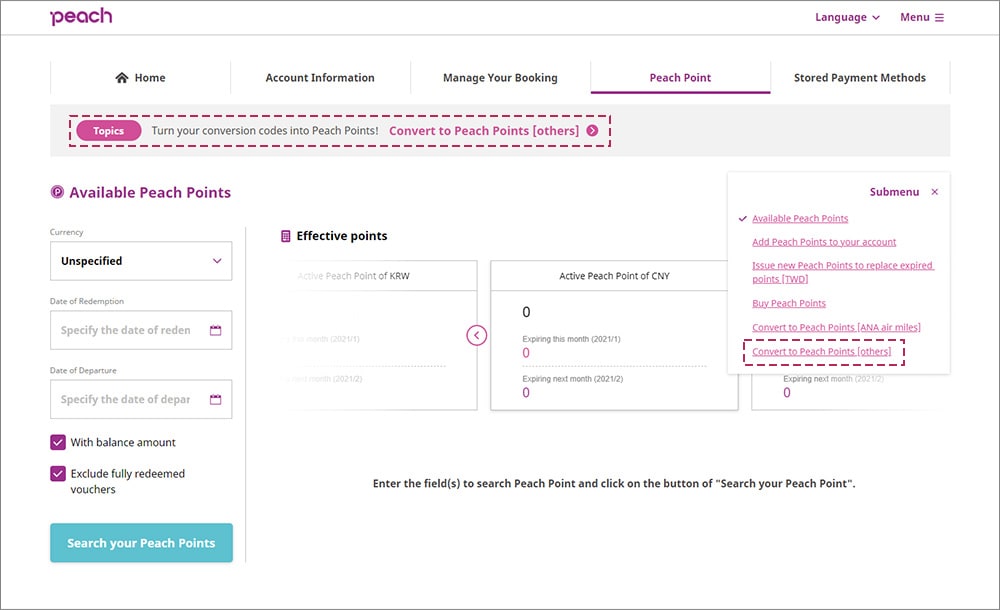1000x610 pixels.
Task: Click the Home house icon
Action: click(x=122, y=77)
